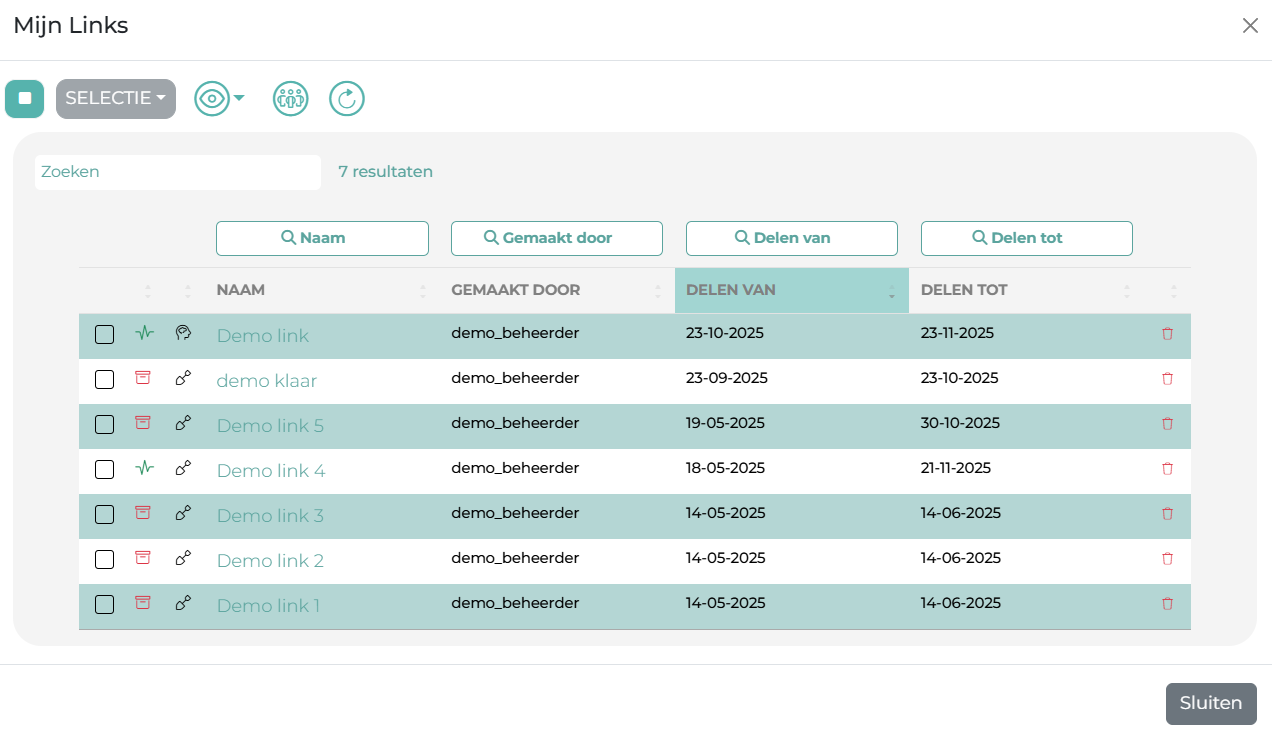The height and width of the screenshot is (735, 1272).
Task: Delete the Demo link 4 row
Action: point(1167,468)
